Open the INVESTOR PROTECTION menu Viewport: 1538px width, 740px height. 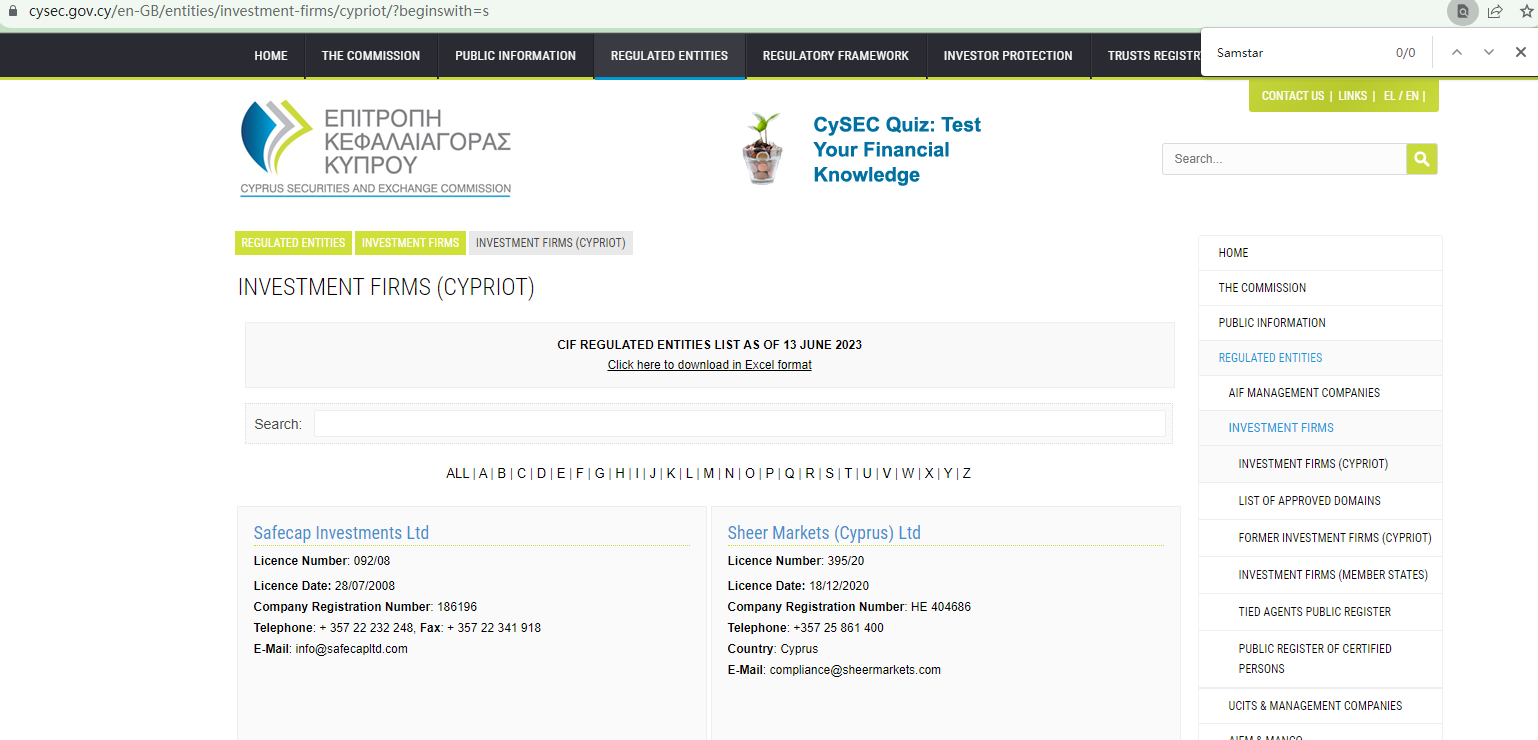tap(1008, 56)
